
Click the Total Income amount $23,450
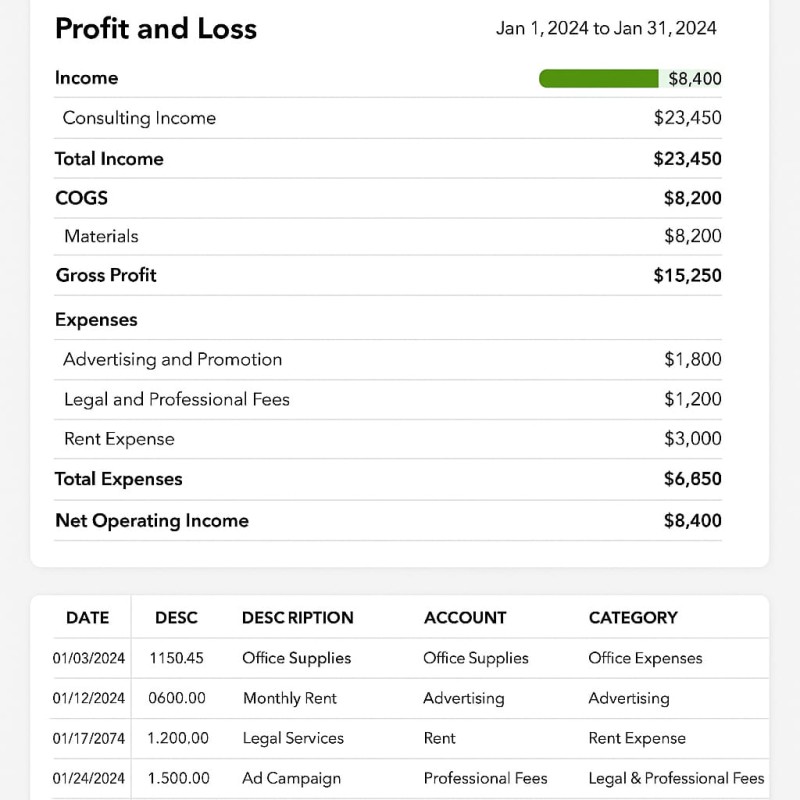687,159
